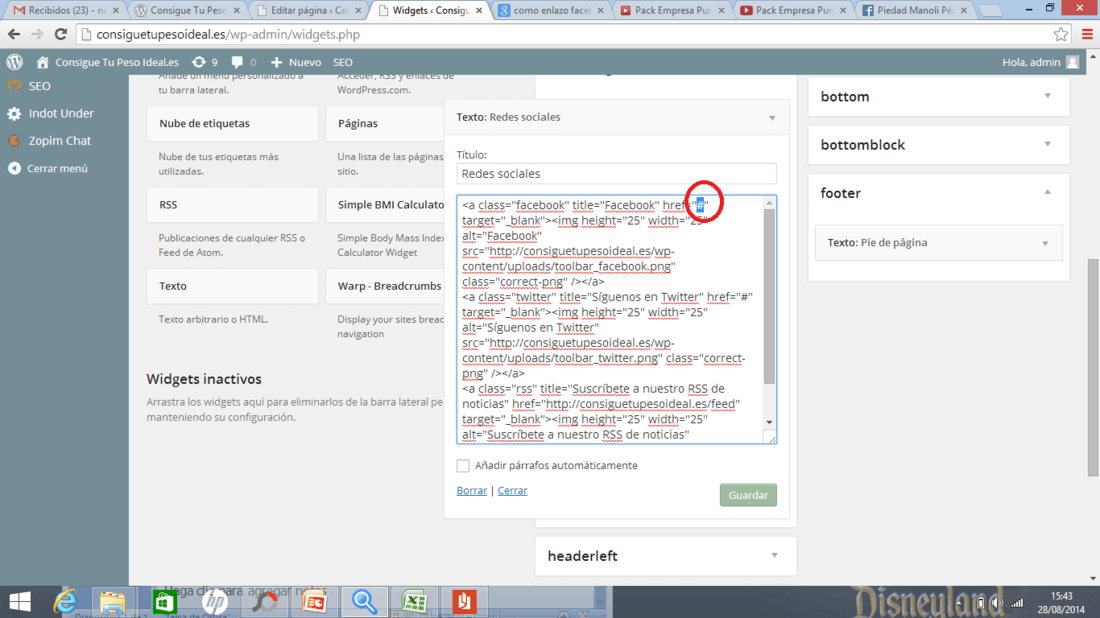Click the Widgets inactivos heading
The height and width of the screenshot is (618, 1100).
[204, 379]
